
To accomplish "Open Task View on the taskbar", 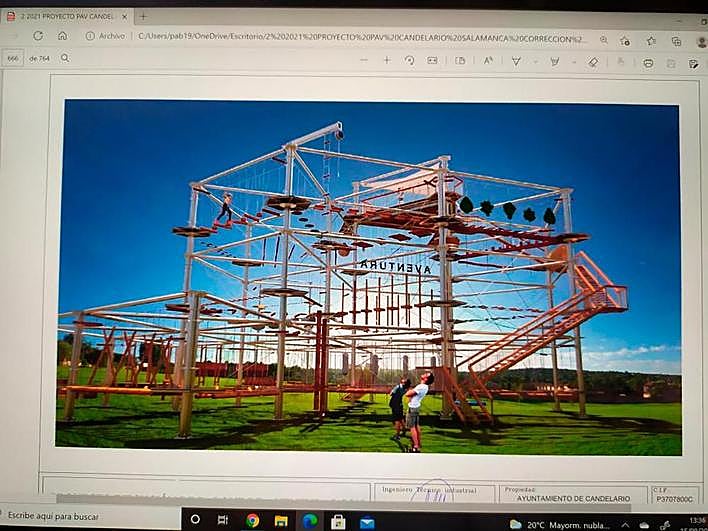I will (223, 520).
